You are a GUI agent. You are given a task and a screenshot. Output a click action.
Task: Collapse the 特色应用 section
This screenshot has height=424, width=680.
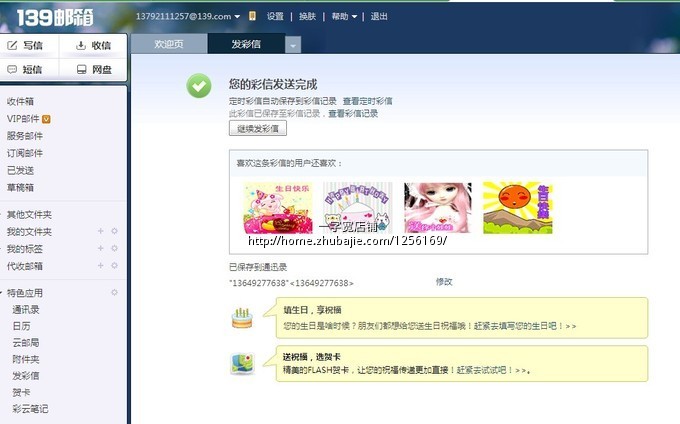(2, 293)
